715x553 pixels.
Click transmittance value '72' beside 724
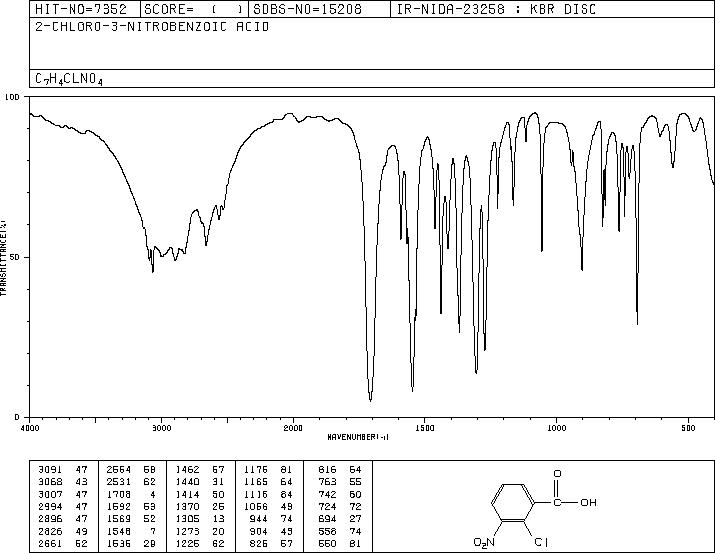coord(355,506)
